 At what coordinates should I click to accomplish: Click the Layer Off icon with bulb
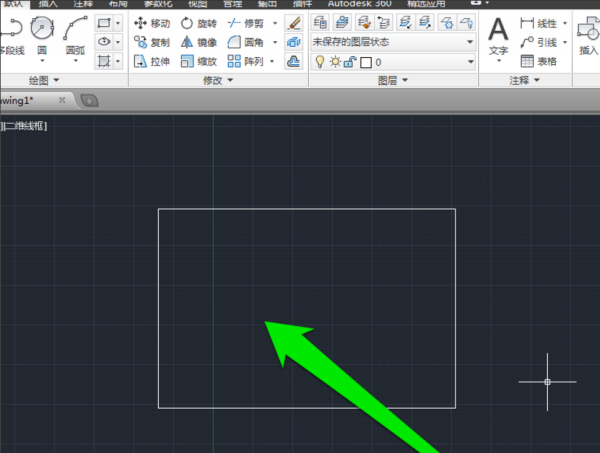pos(466,23)
